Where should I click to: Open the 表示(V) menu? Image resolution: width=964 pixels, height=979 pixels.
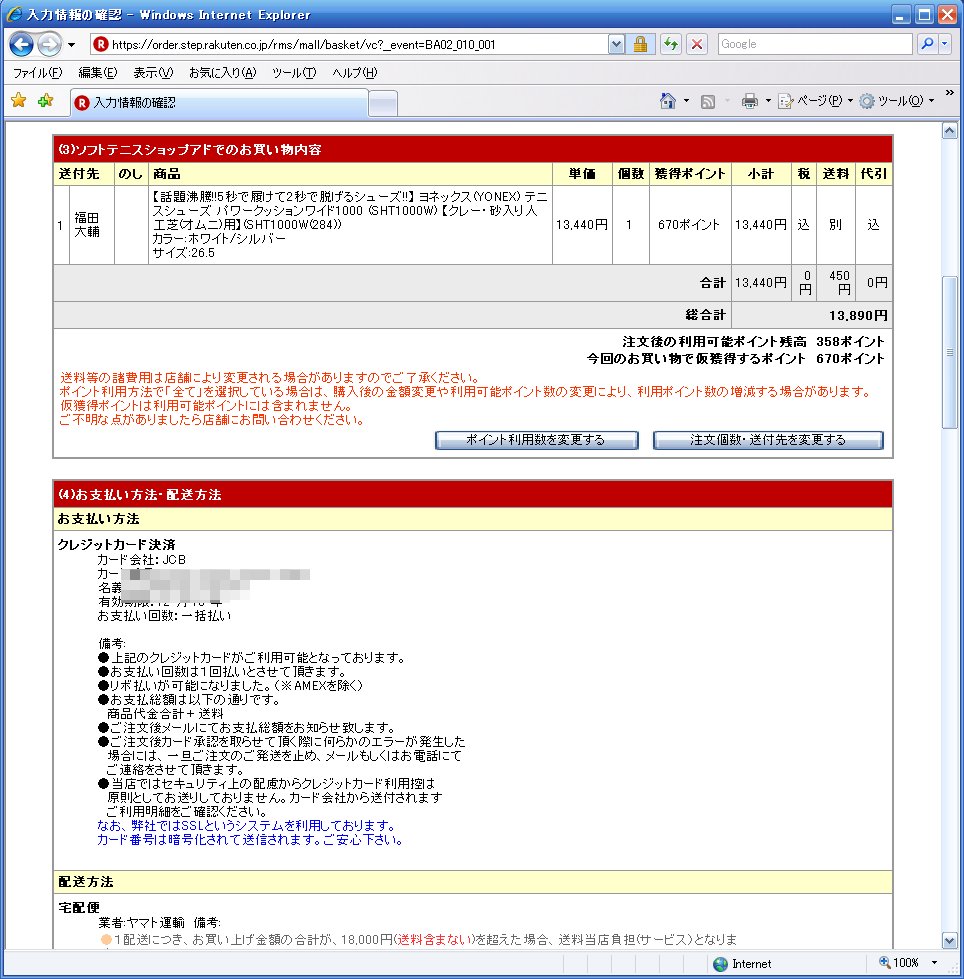coord(153,72)
